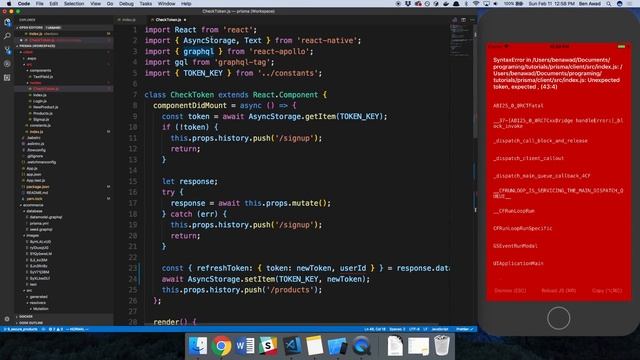Open Login.js in the explorer
The height and width of the screenshot is (360, 640).
(x=40, y=101)
